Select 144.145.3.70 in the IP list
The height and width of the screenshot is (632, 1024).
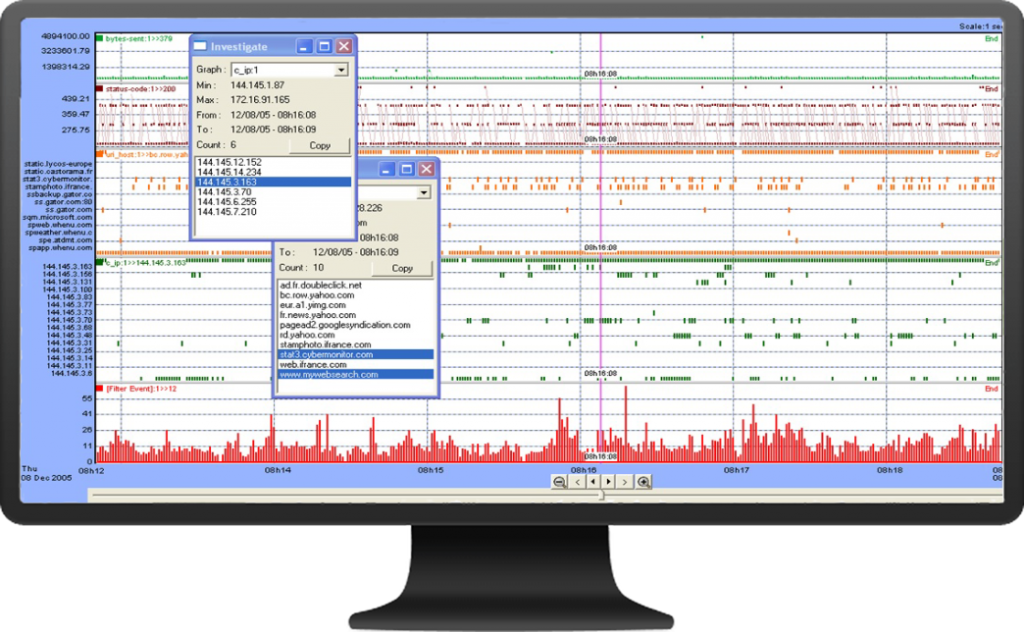pyautogui.click(x=224, y=192)
